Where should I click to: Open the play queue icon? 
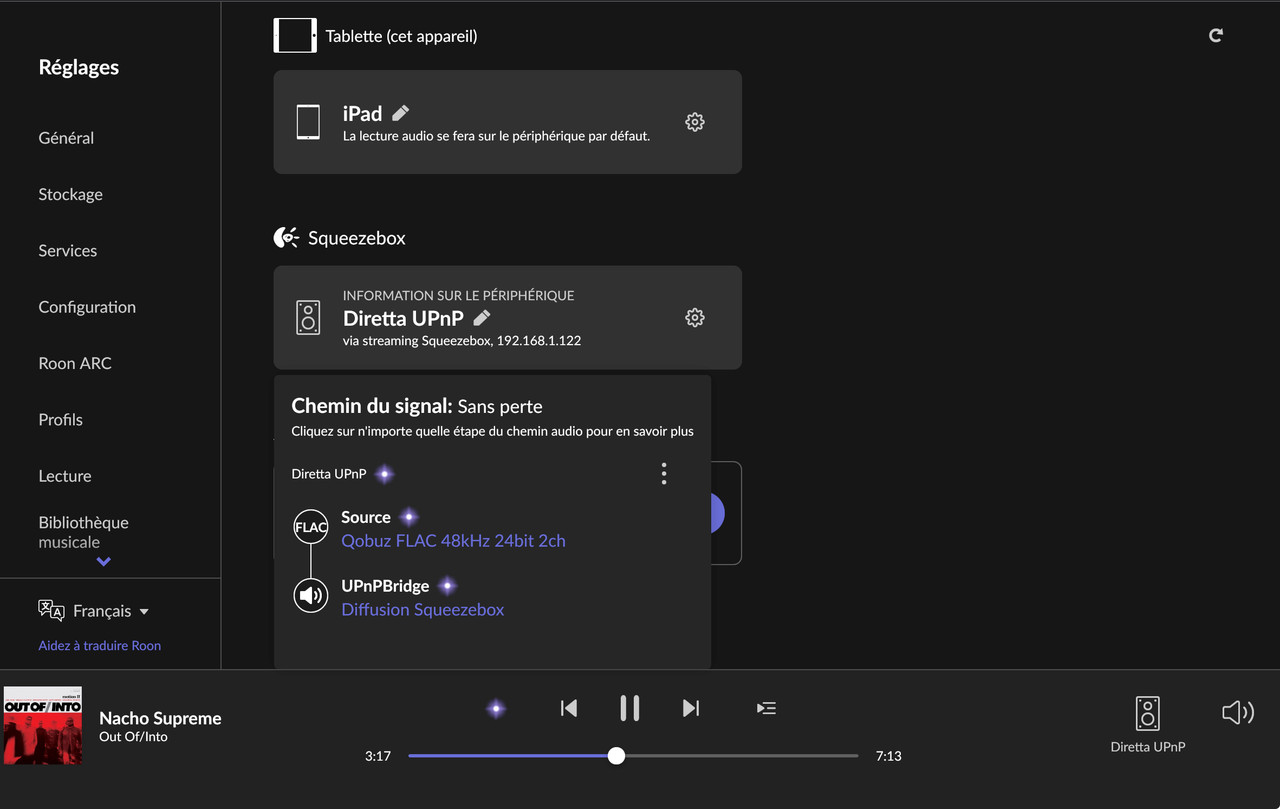766,708
